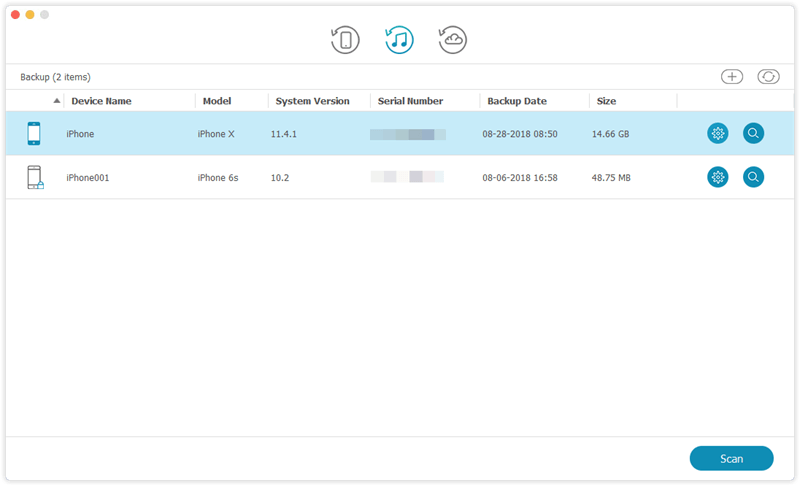
Task: Click backup date "08-06-2018 16:58"
Action: click(520, 177)
